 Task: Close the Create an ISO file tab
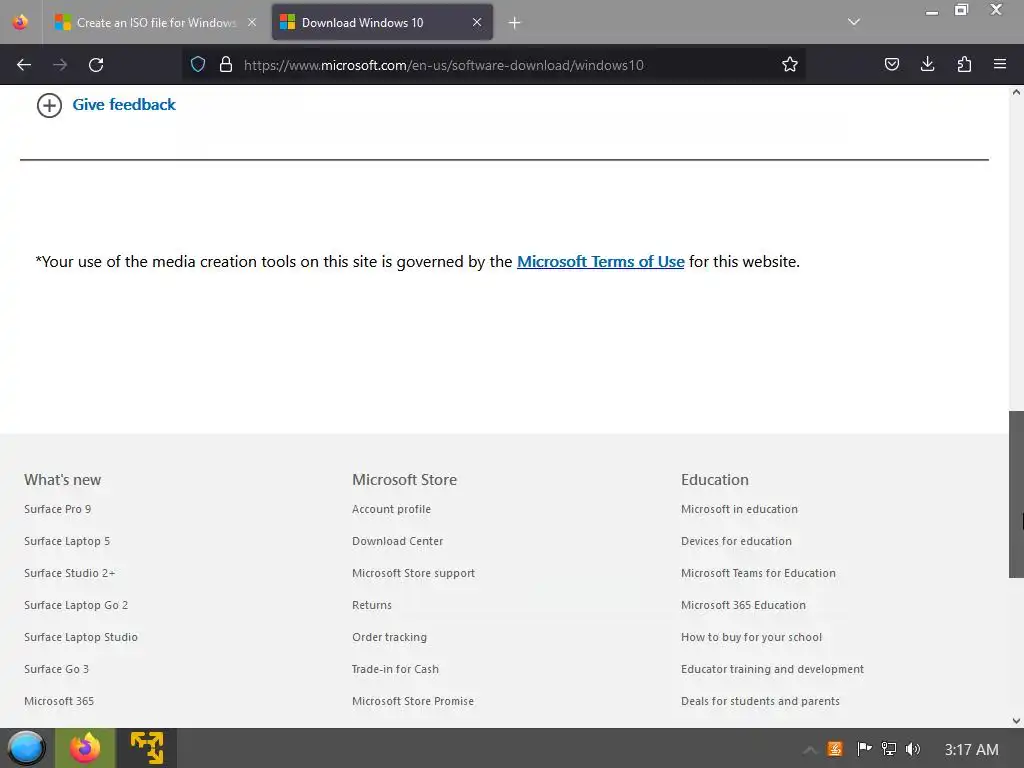click(x=252, y=22)
